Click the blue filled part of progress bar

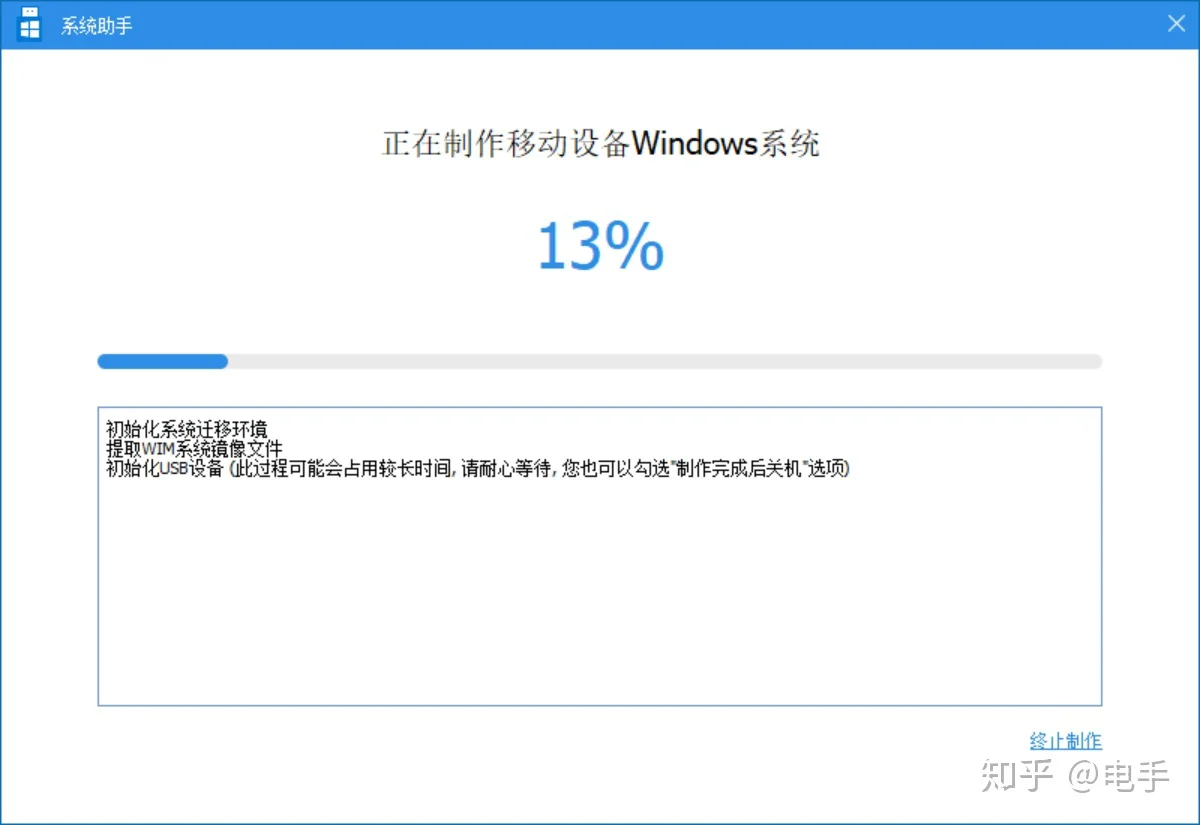click(162, 361)
